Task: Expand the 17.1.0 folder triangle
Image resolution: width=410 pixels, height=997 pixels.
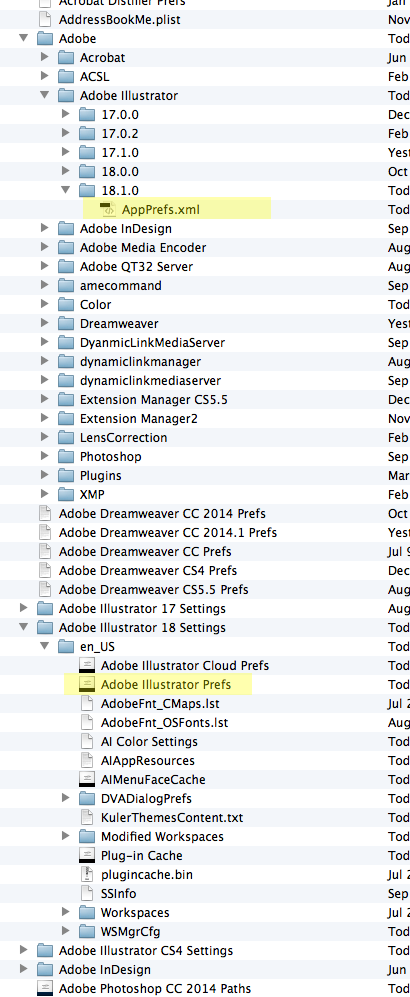Action: (x=65, y=153)
